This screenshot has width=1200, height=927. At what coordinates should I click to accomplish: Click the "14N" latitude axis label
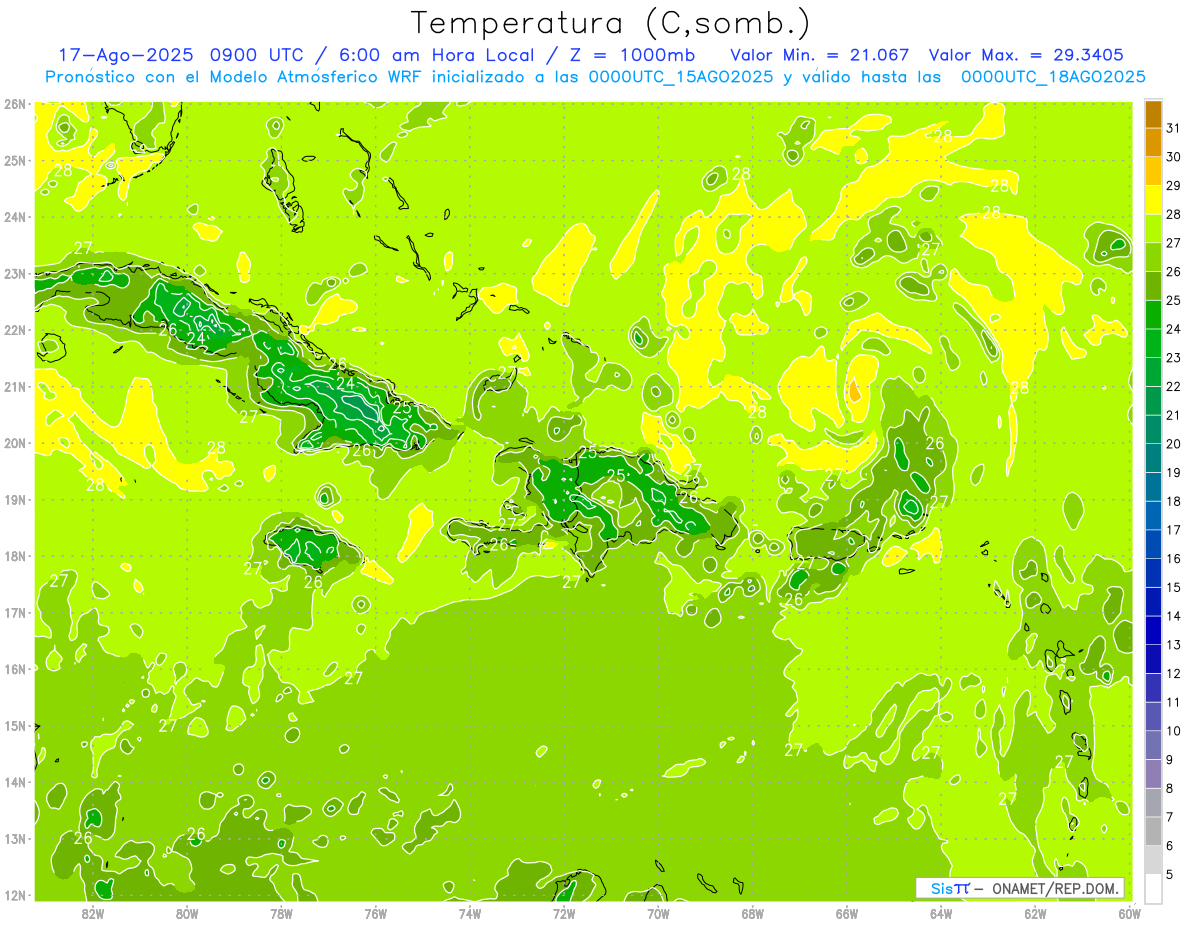pos(15,782)
